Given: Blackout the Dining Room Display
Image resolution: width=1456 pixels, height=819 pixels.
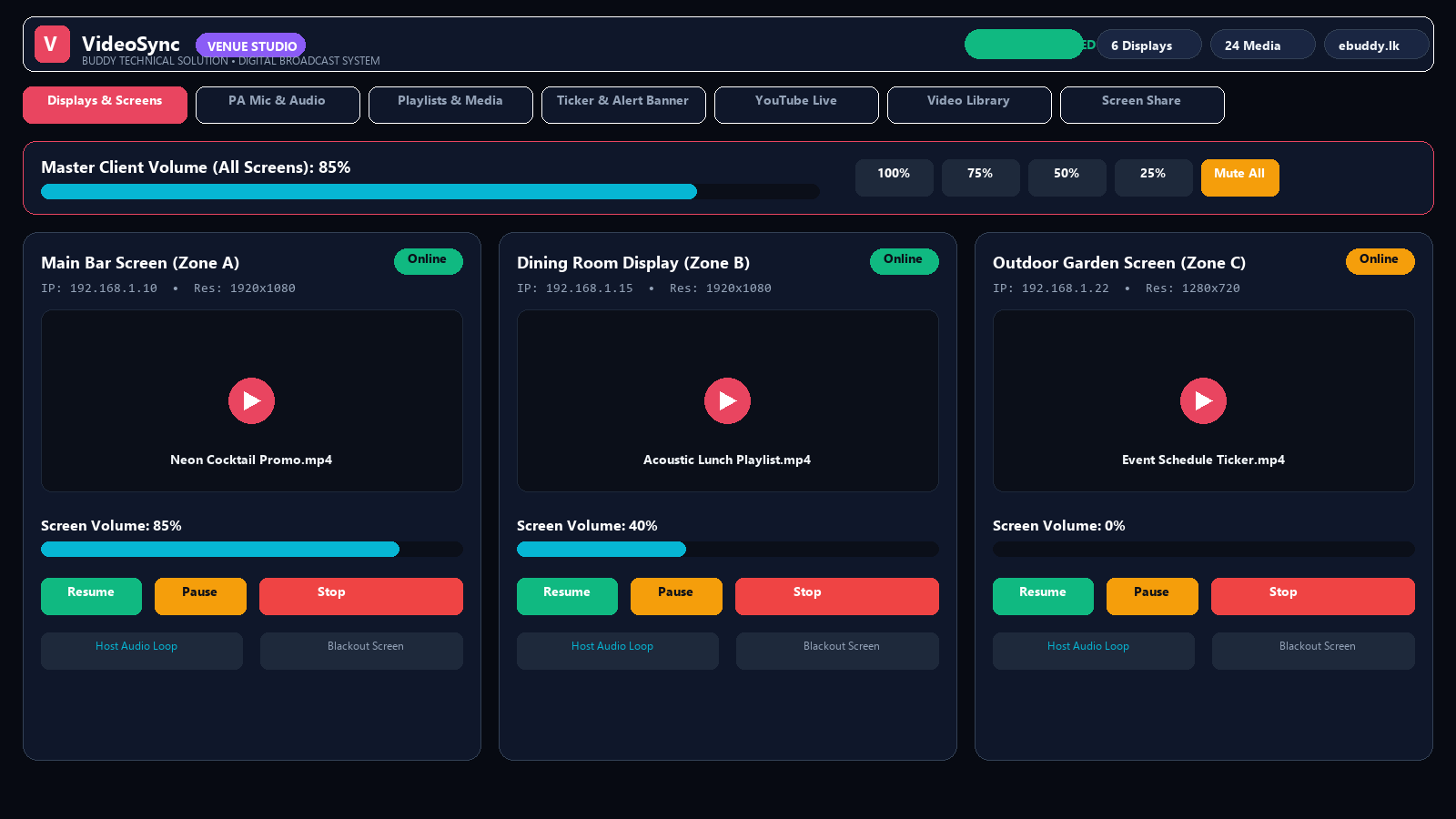Looking at the screenshot, I should click(x=837, y=651).
